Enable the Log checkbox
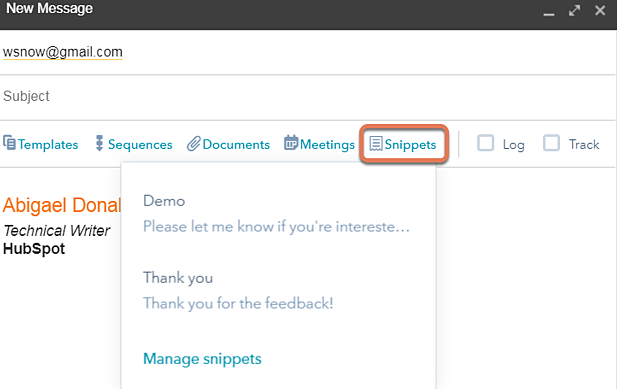 [485, 143]
